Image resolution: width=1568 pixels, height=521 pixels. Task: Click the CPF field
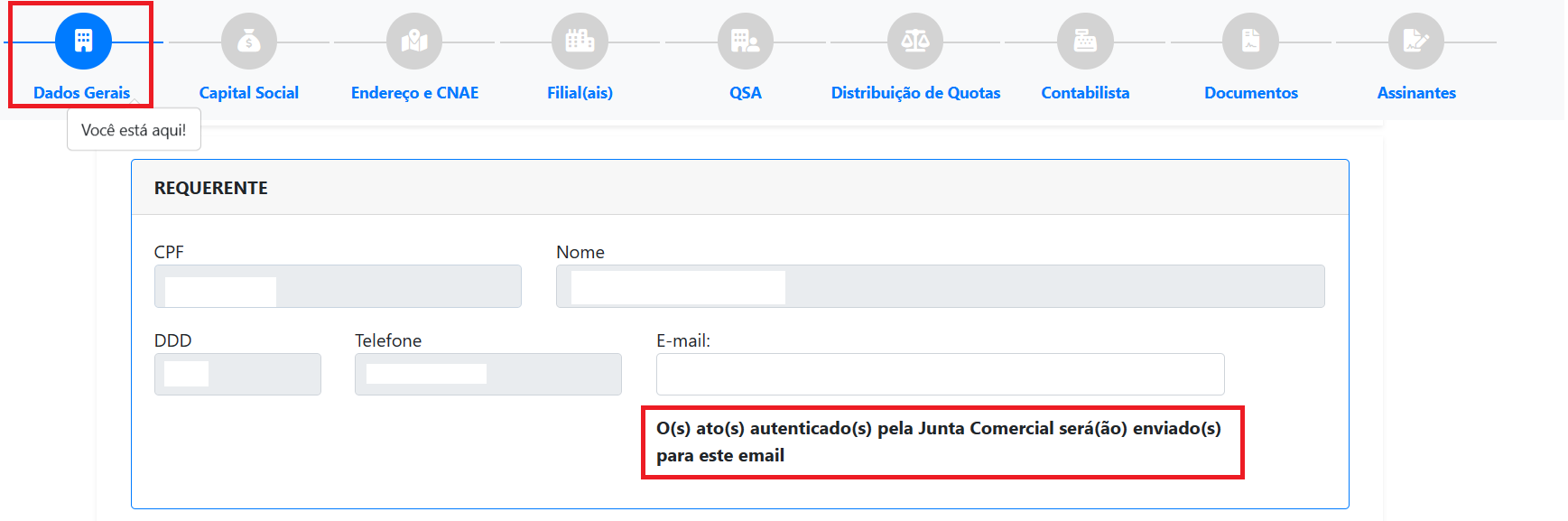click(x=338, y=286)
